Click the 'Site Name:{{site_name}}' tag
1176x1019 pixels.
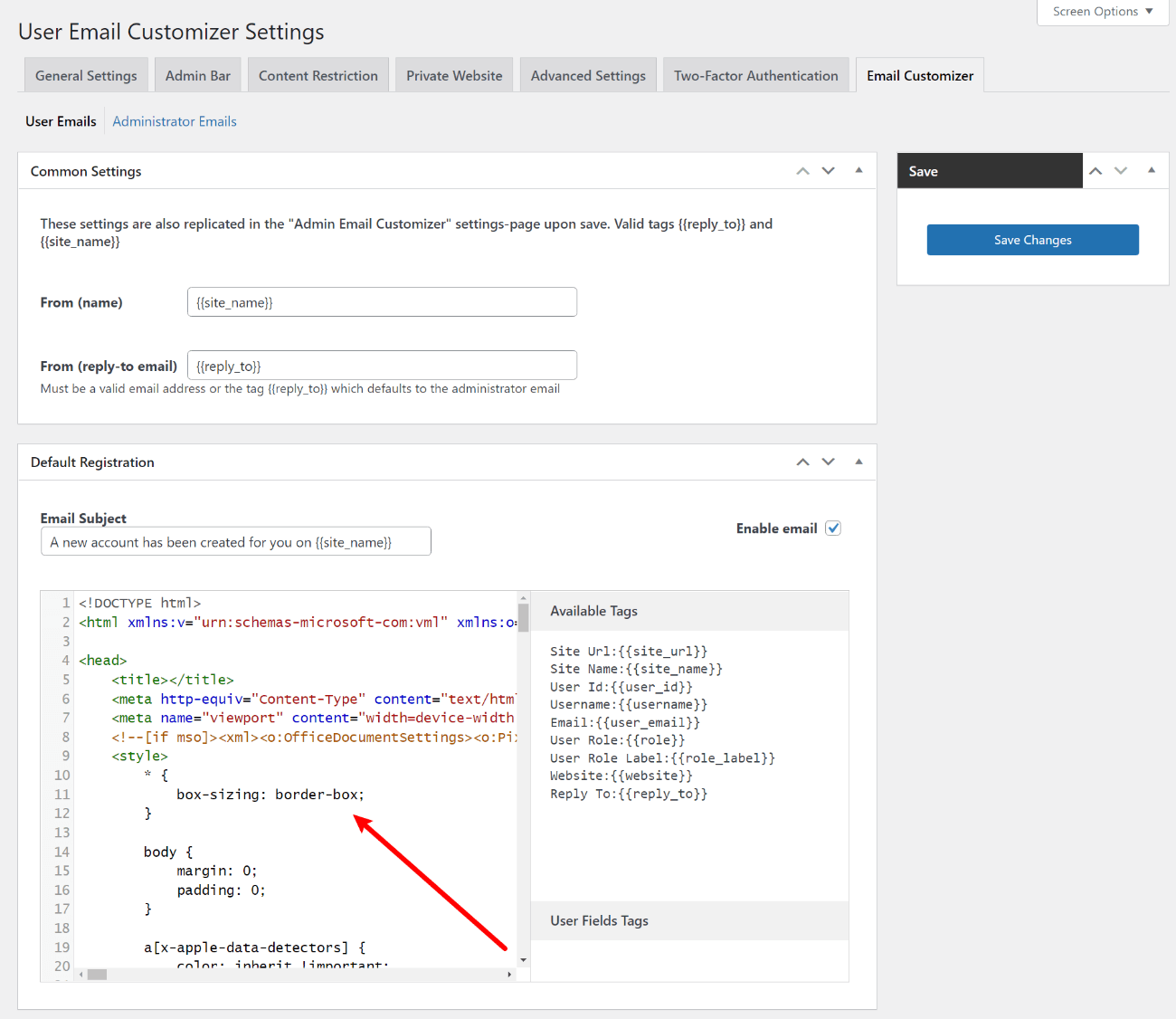[x=636, y=669]
